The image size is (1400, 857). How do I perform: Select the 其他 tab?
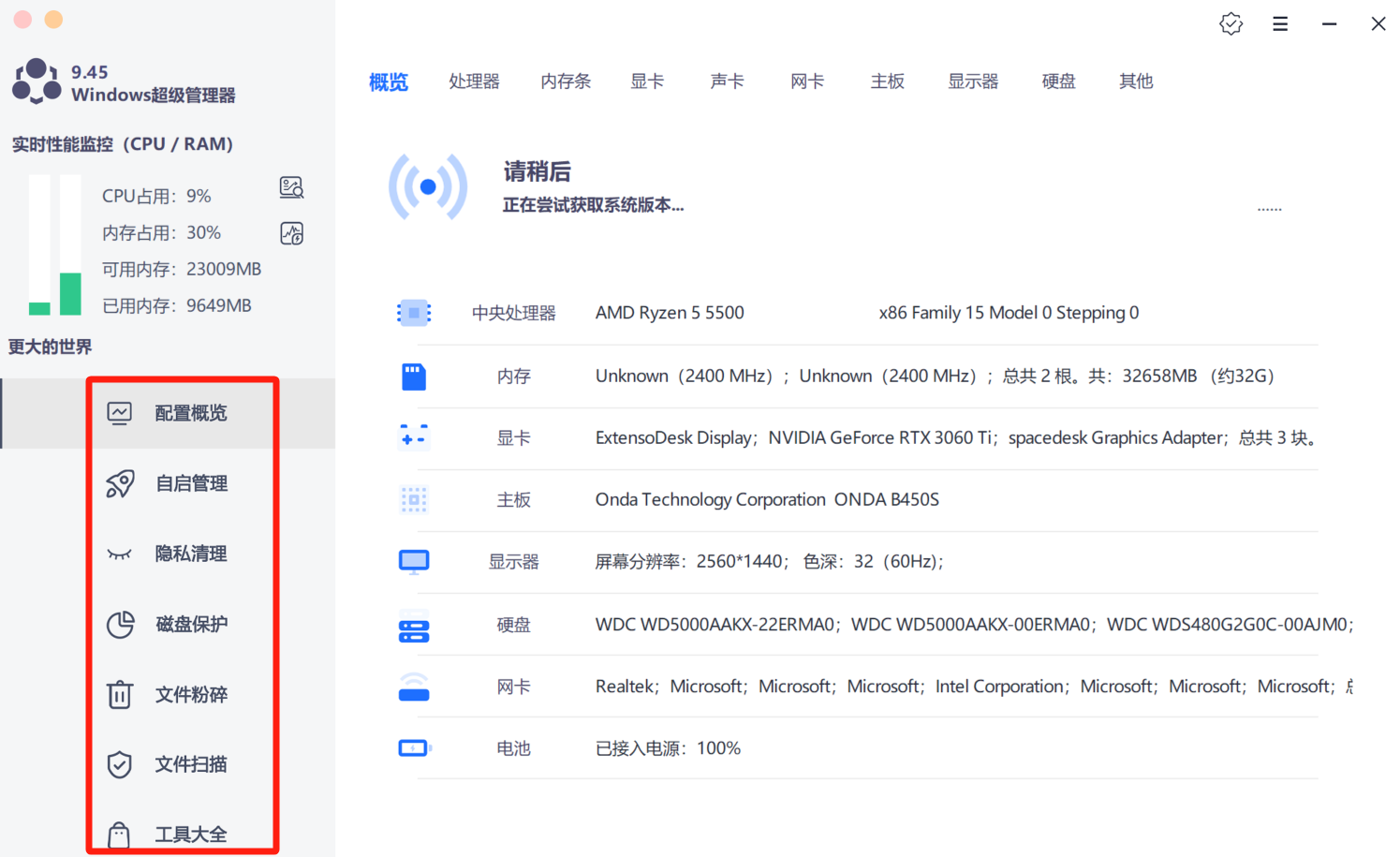coord(1136,81)
